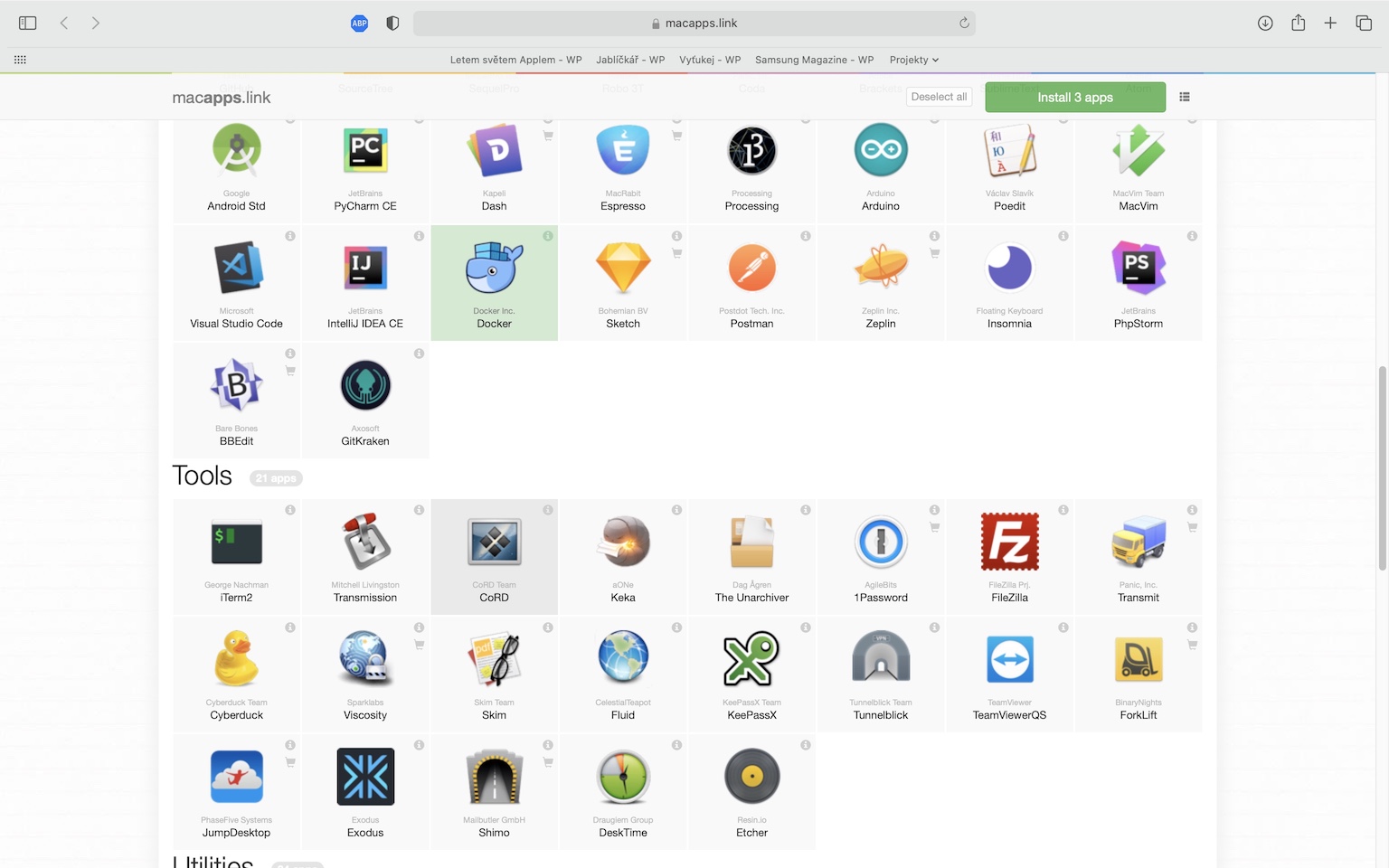Select the FileZilla app icon
1389x868 pixels.
point(1010,542)
